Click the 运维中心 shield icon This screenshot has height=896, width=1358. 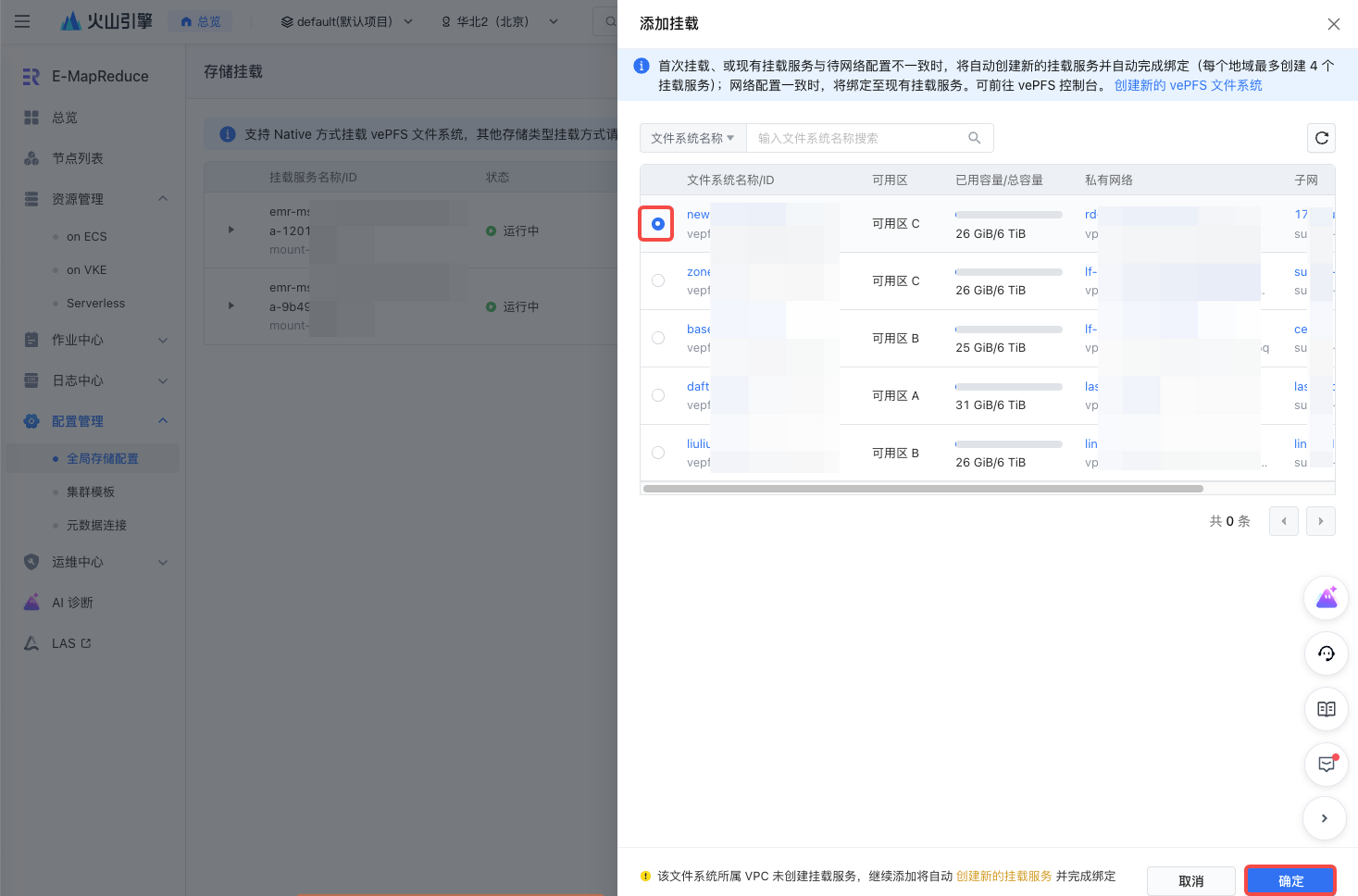[x=31, y=562]
